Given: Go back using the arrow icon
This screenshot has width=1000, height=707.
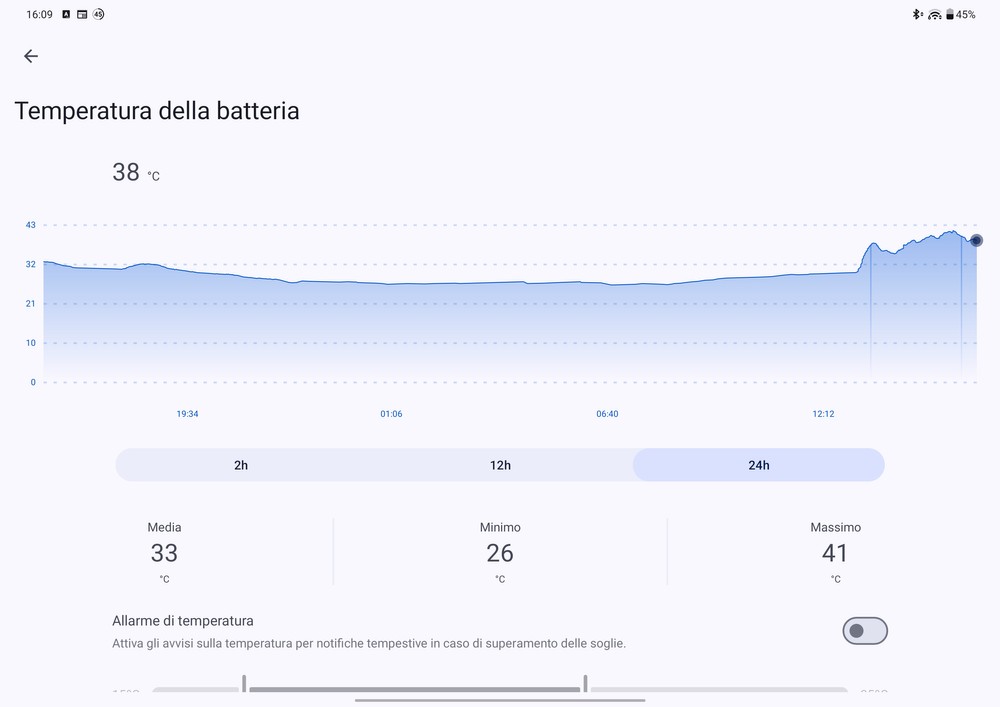Looking at the screenshot, I should pyautogui.click(x=31, y=56).
